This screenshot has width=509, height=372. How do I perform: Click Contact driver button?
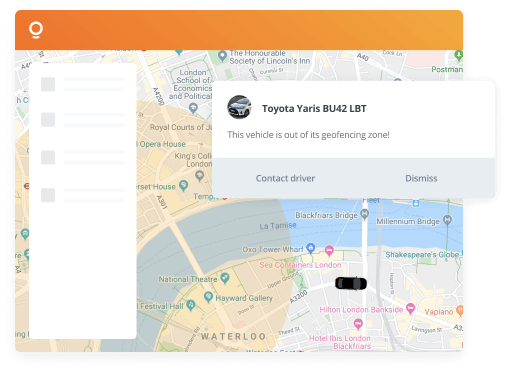pyautogui.click(x=285, y=178)
